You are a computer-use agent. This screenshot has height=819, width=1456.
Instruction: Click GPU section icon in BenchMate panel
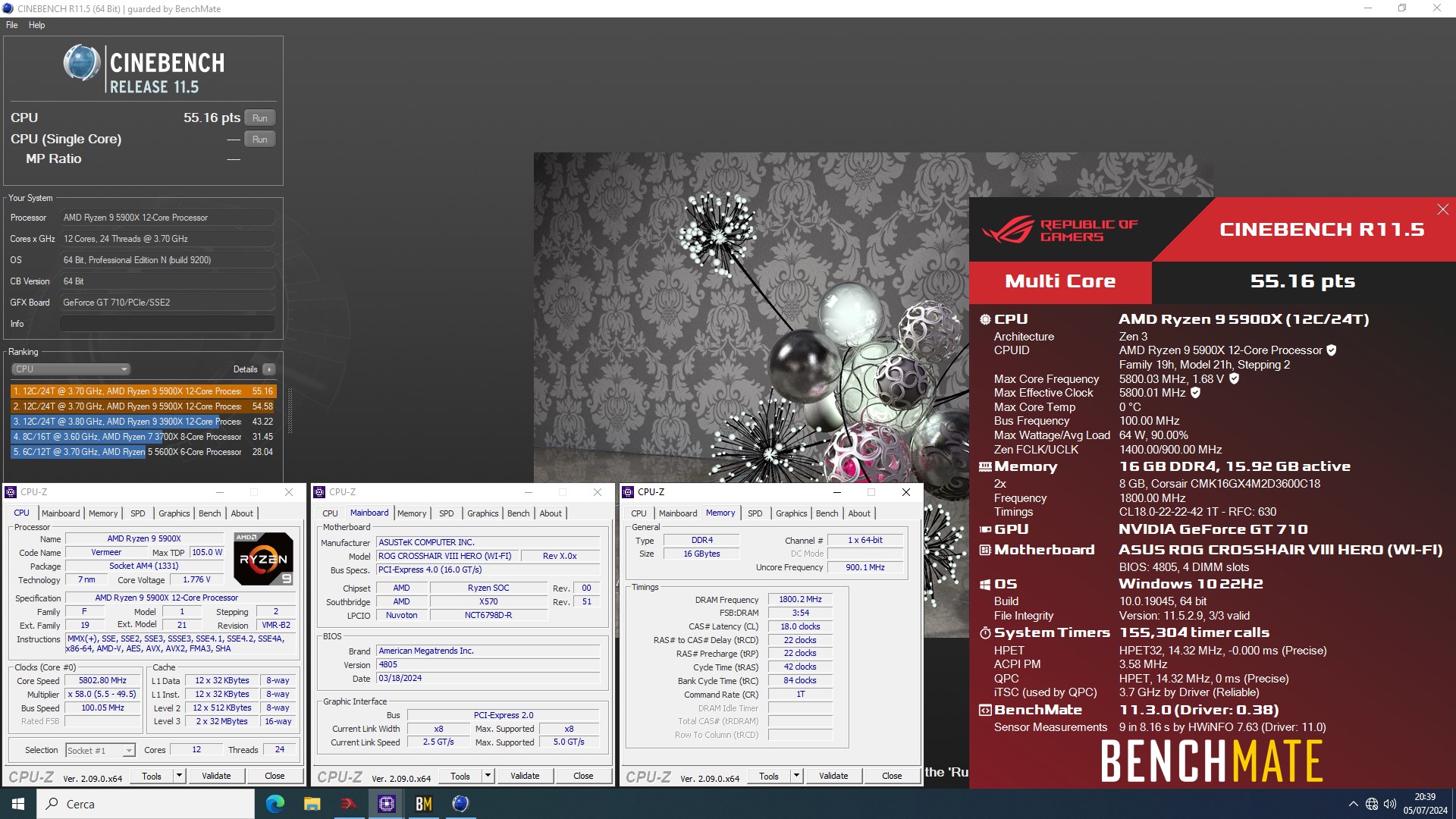point(985,529)
